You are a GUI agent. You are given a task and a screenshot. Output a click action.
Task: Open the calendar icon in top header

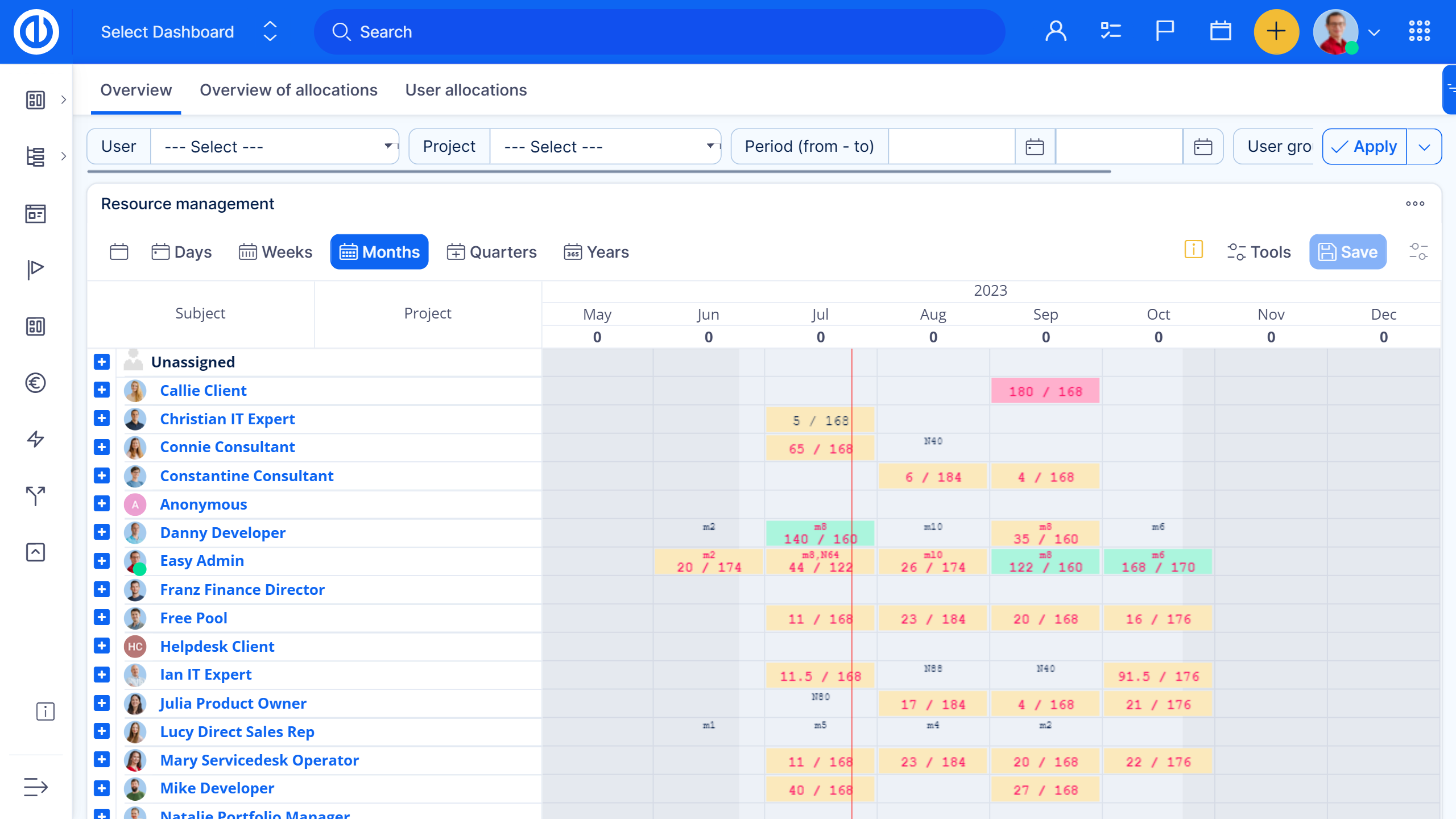click(1220, 31)
